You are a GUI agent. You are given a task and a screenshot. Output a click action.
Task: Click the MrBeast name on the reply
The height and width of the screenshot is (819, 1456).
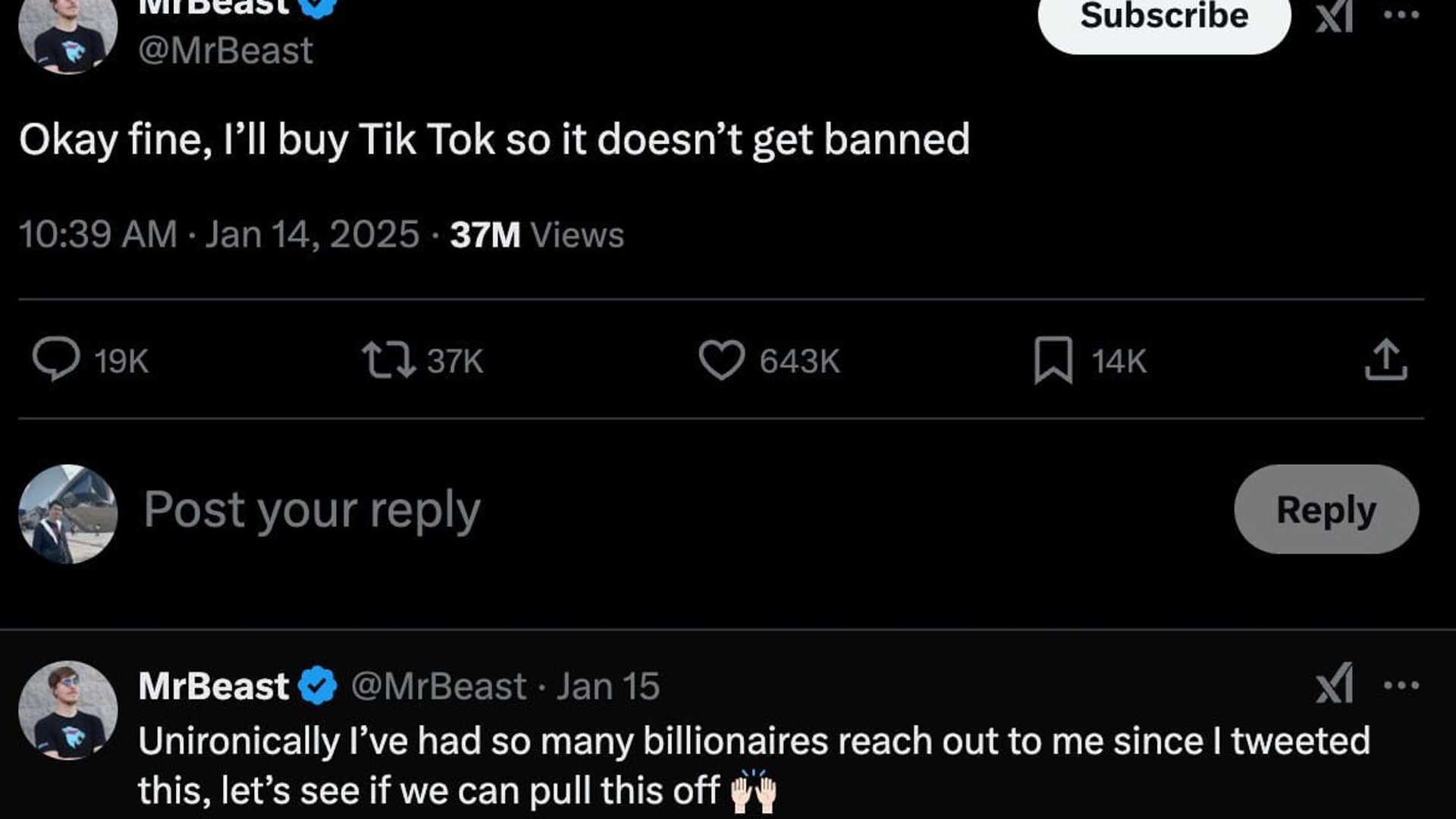pyautogui.click(x=214, y=686)
